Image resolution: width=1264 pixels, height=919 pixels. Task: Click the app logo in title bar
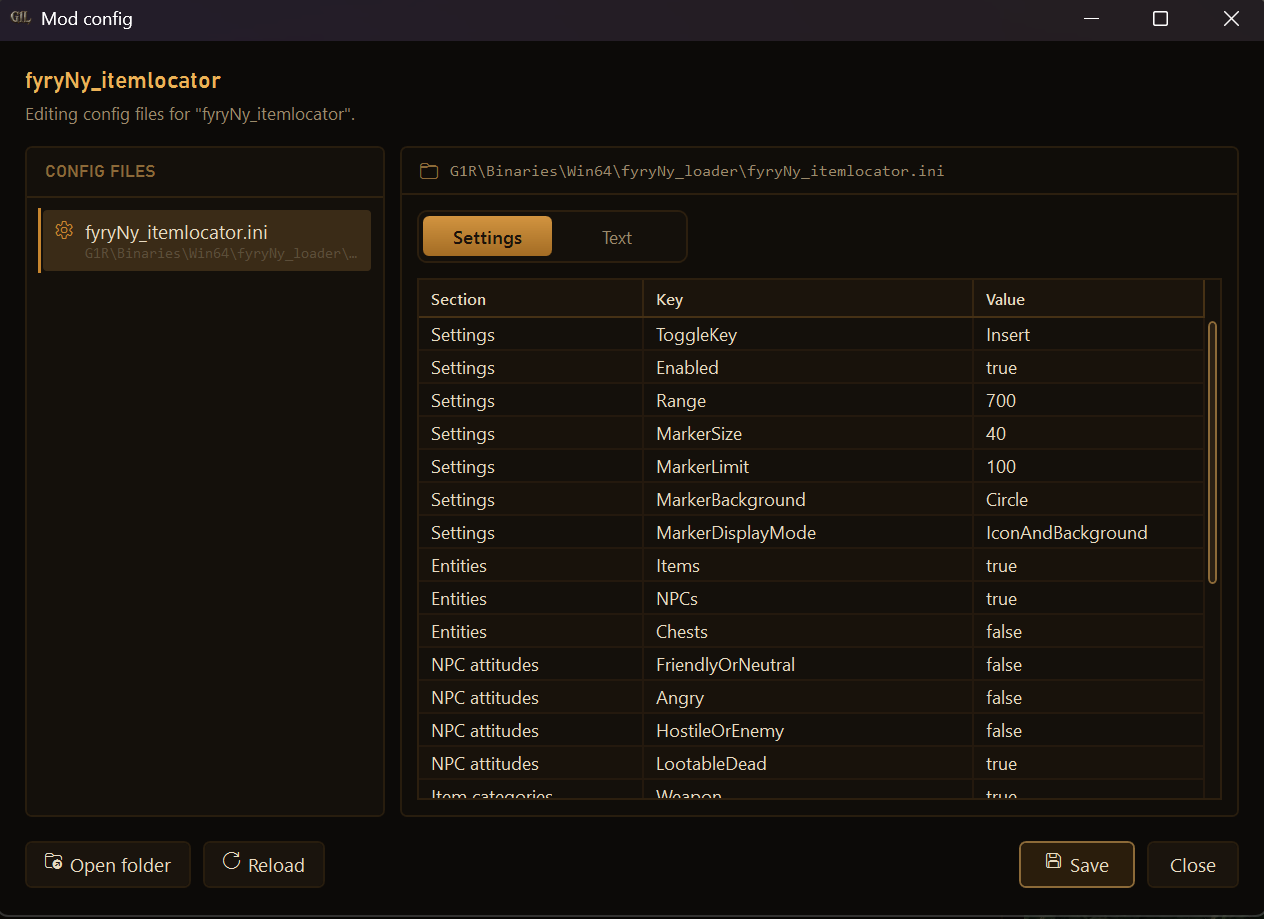click(21, 18)
